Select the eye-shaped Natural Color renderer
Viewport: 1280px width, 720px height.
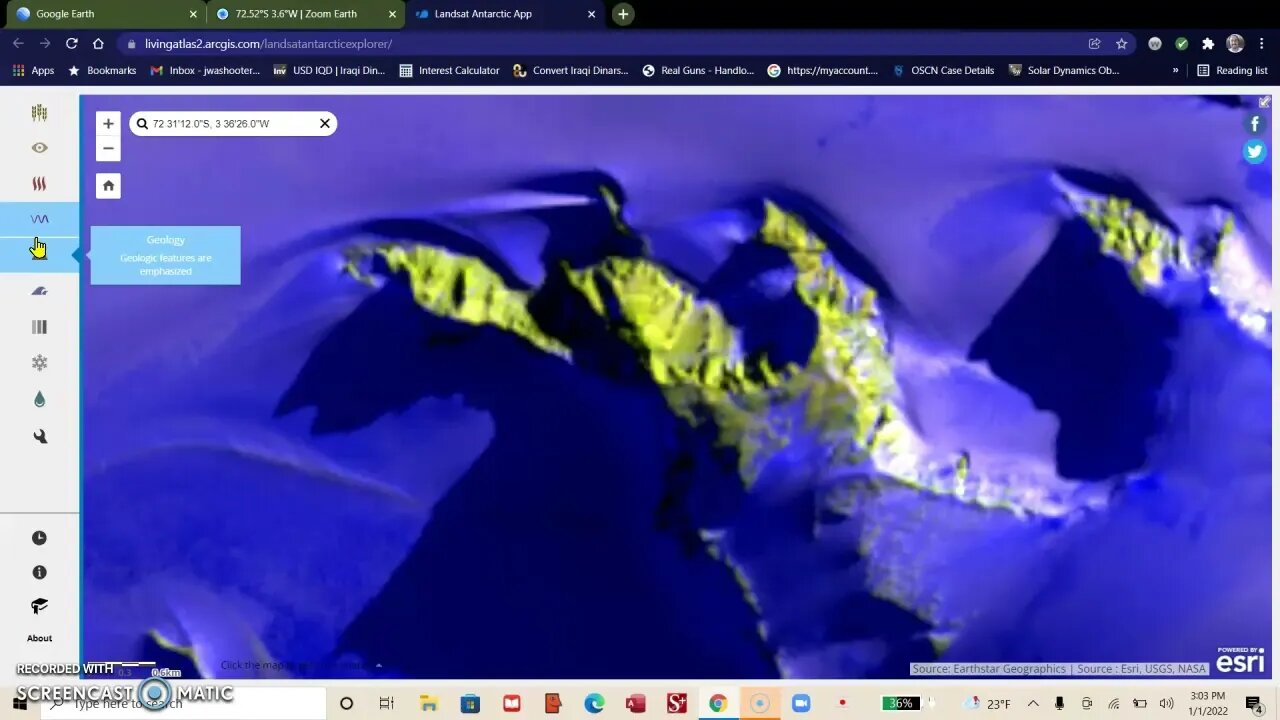[39, 148]
